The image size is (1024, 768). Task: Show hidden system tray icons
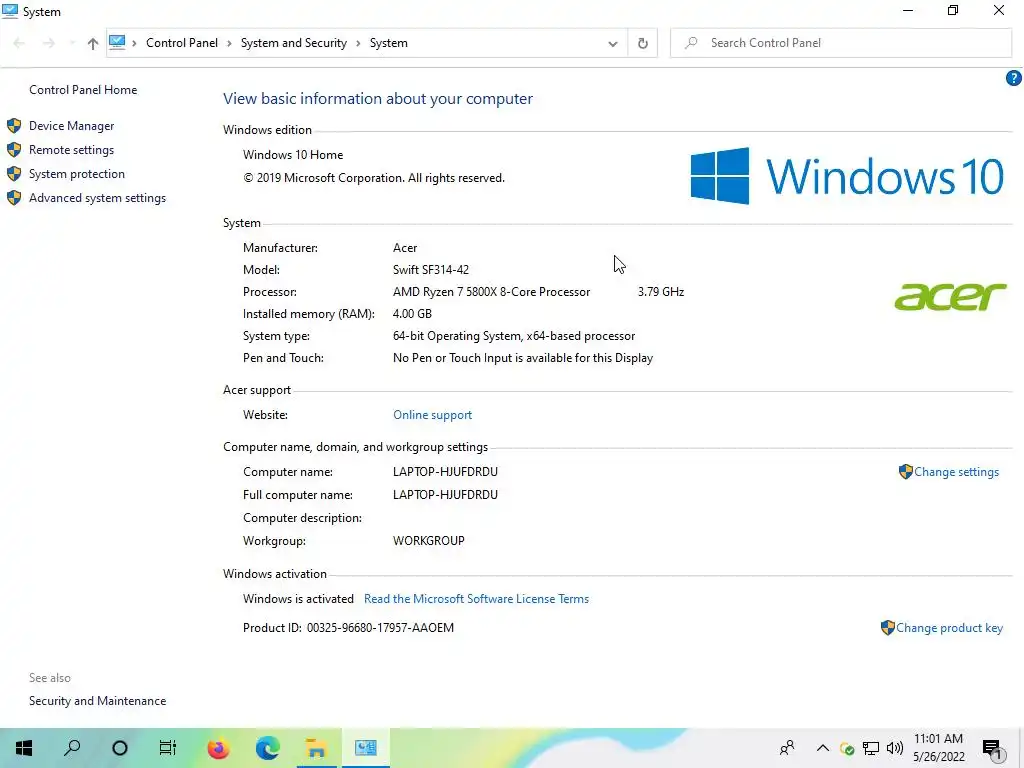coord(823,748)
